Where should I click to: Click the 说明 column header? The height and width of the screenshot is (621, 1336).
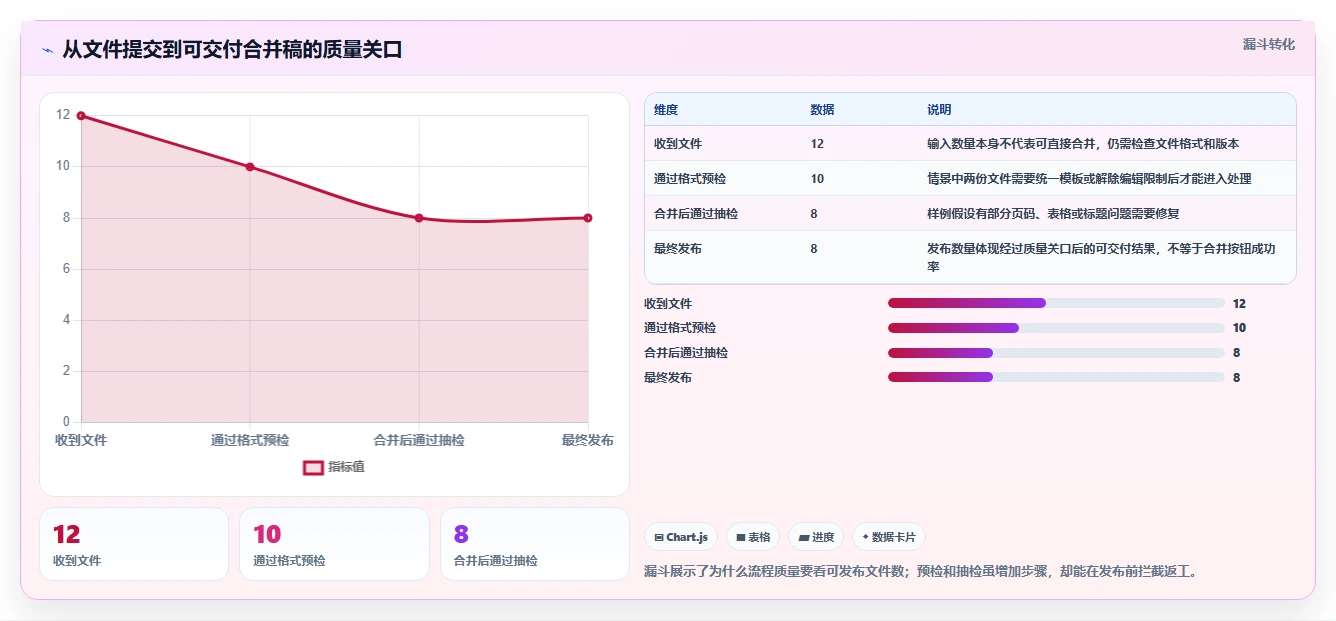tap(939, 110)
